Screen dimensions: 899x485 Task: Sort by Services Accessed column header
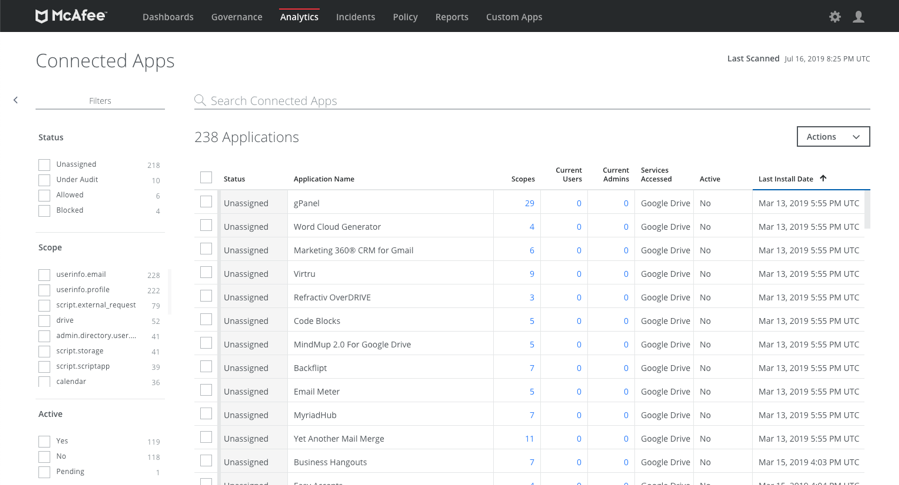[656, 174]
